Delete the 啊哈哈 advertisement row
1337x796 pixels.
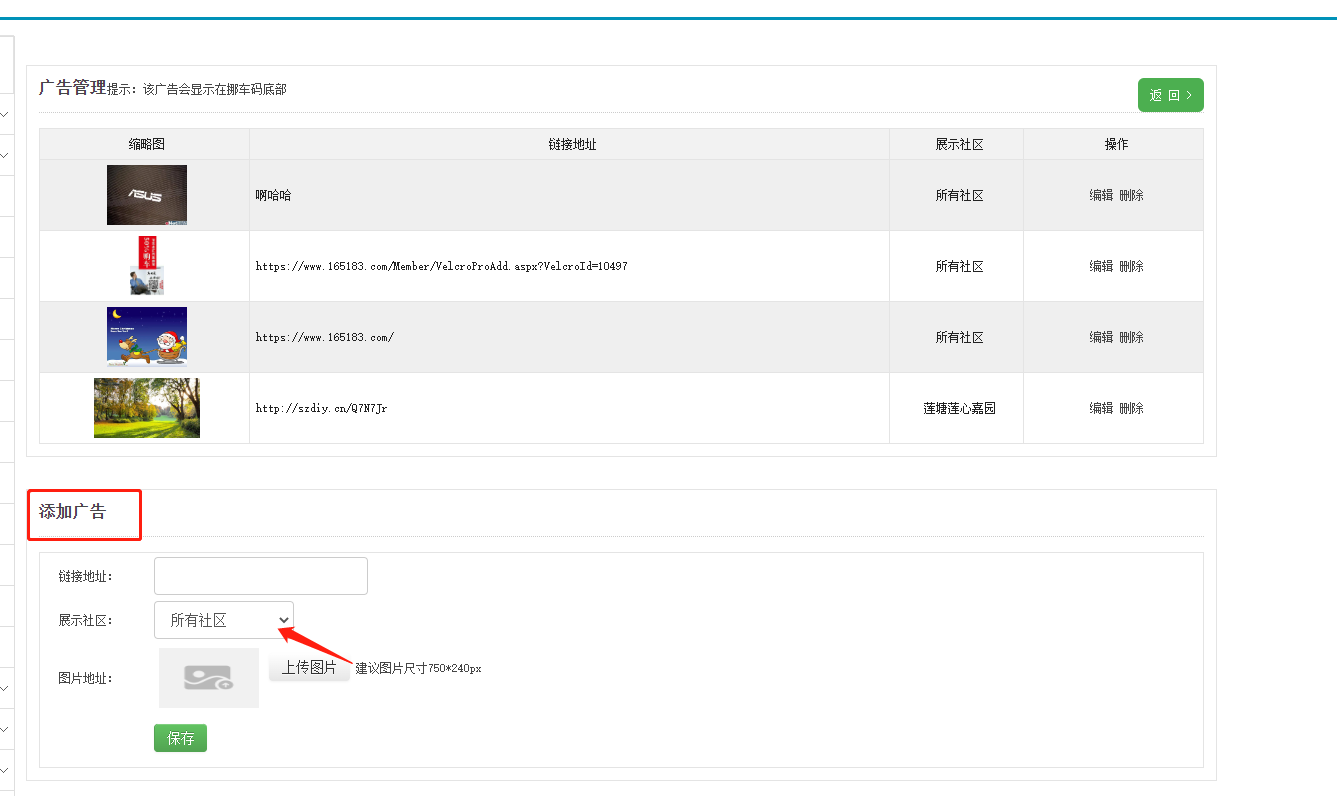1131,196
